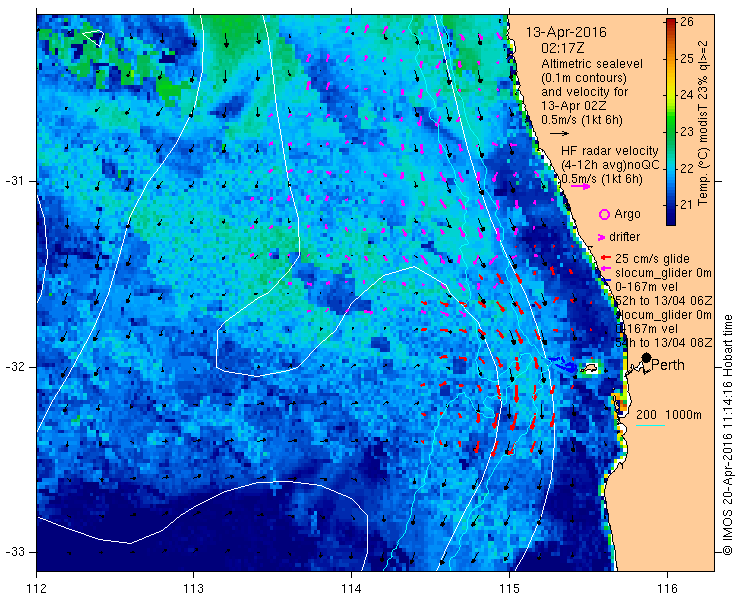Click the colorbar value 23
740x600 pixels.
pyautogui.click(x=687, y=132)
